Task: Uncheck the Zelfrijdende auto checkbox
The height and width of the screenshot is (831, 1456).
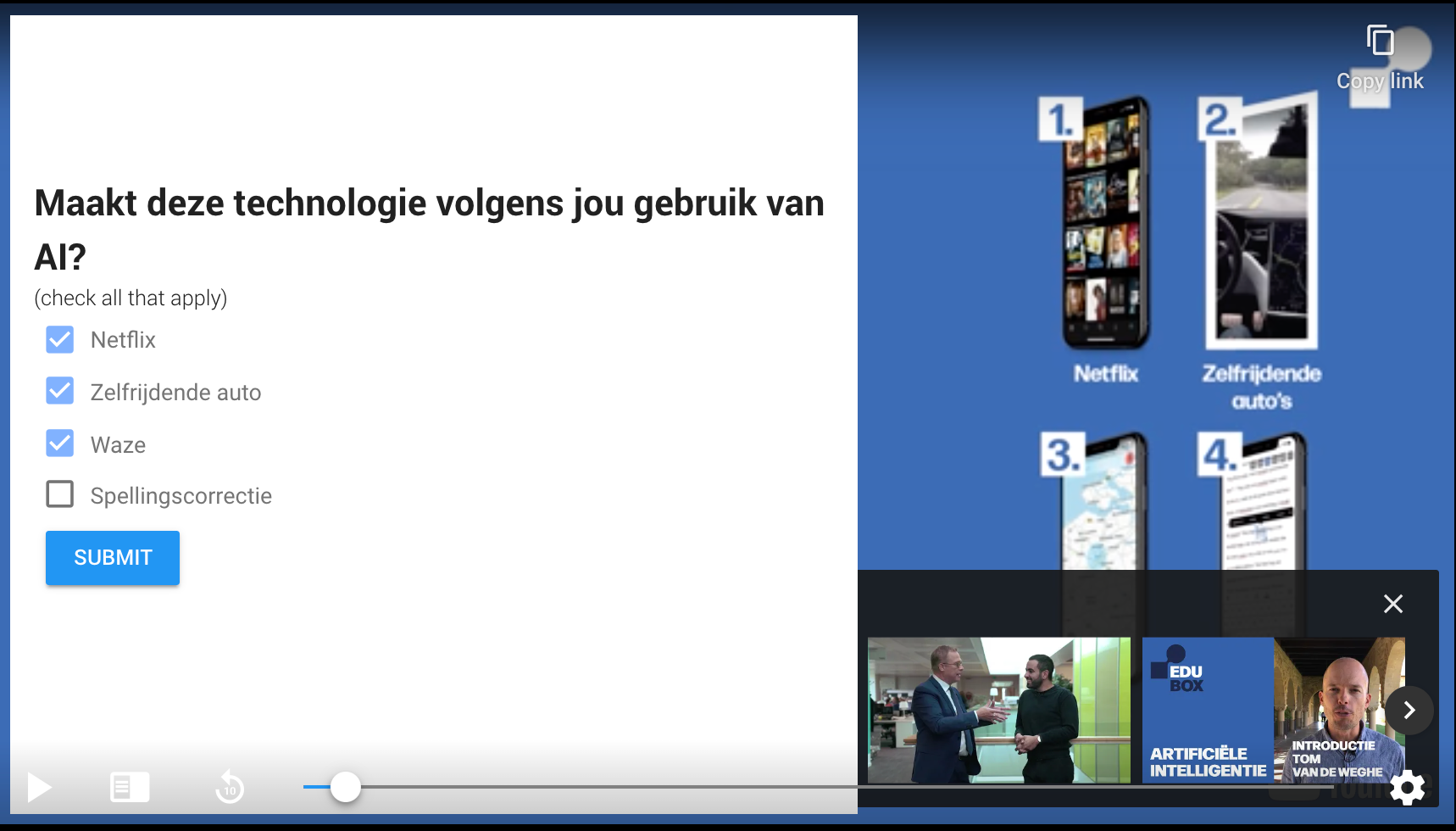Action: point(60,392)
